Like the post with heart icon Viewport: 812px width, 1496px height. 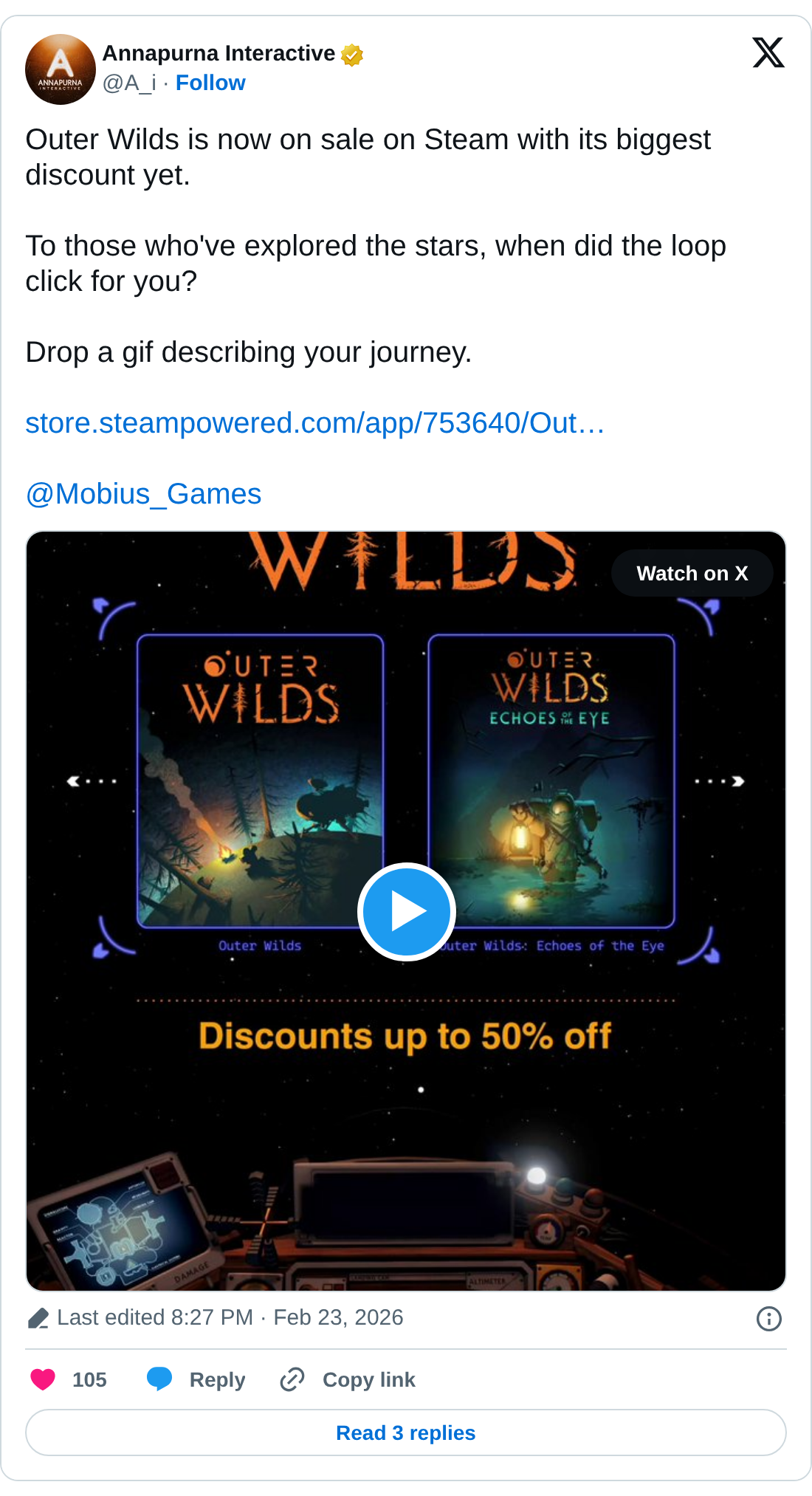click(x=43, y=1379)
